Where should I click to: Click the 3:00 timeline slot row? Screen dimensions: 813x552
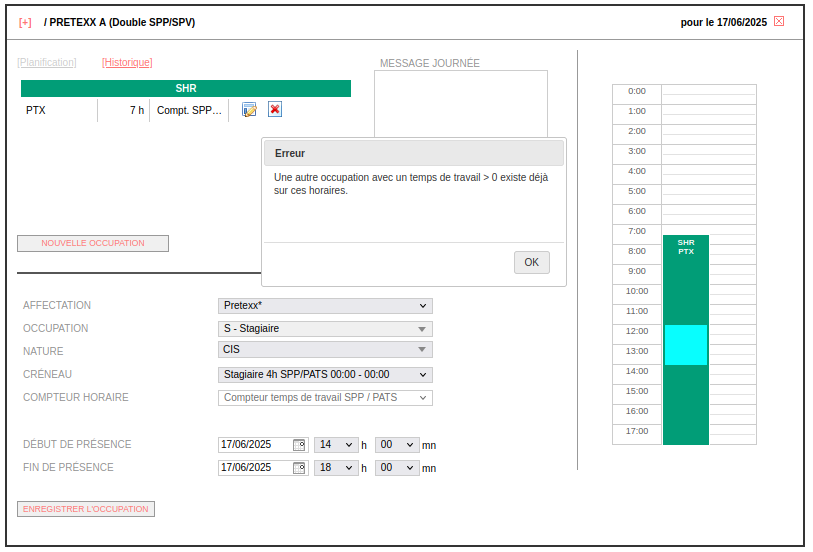[x=709, y=154]
